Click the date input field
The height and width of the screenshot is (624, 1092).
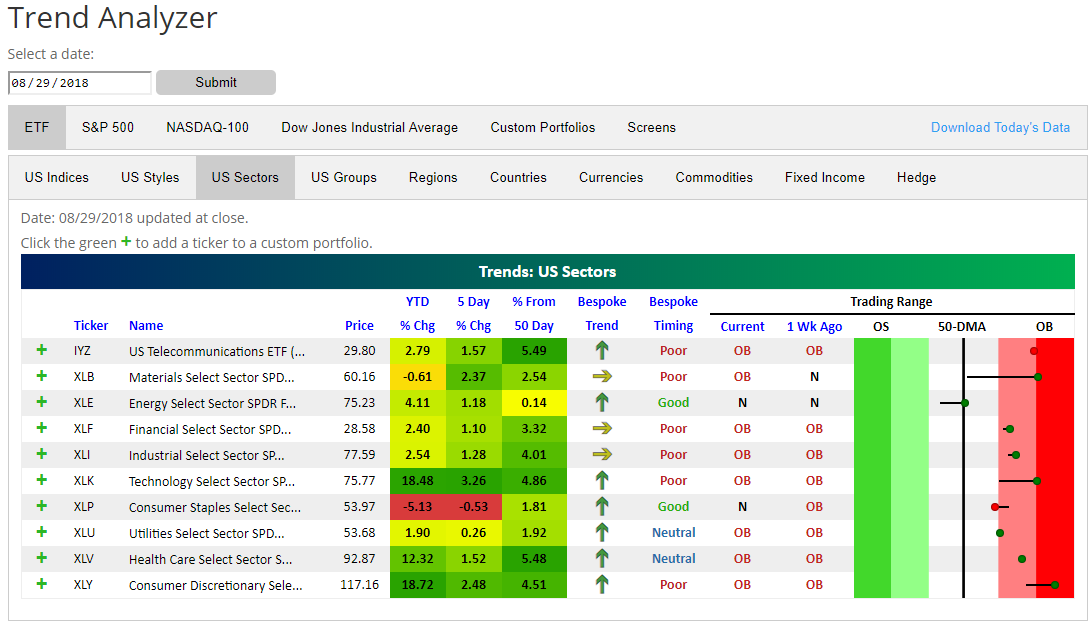[x=79, y=83]
